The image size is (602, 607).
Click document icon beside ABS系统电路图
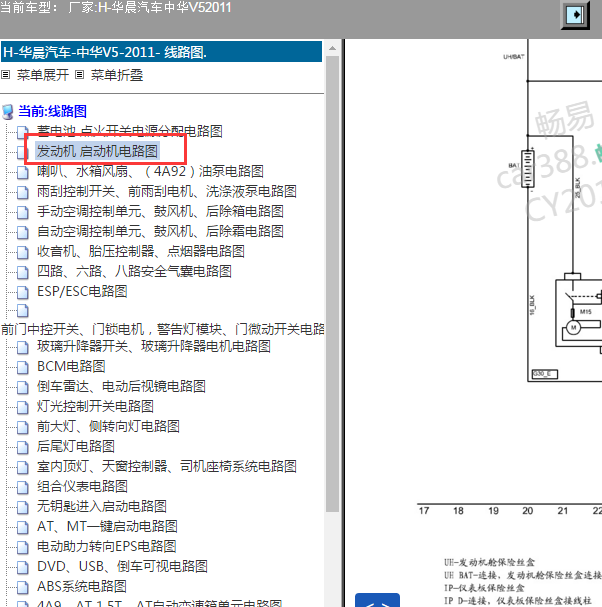[x=22, y=588]
